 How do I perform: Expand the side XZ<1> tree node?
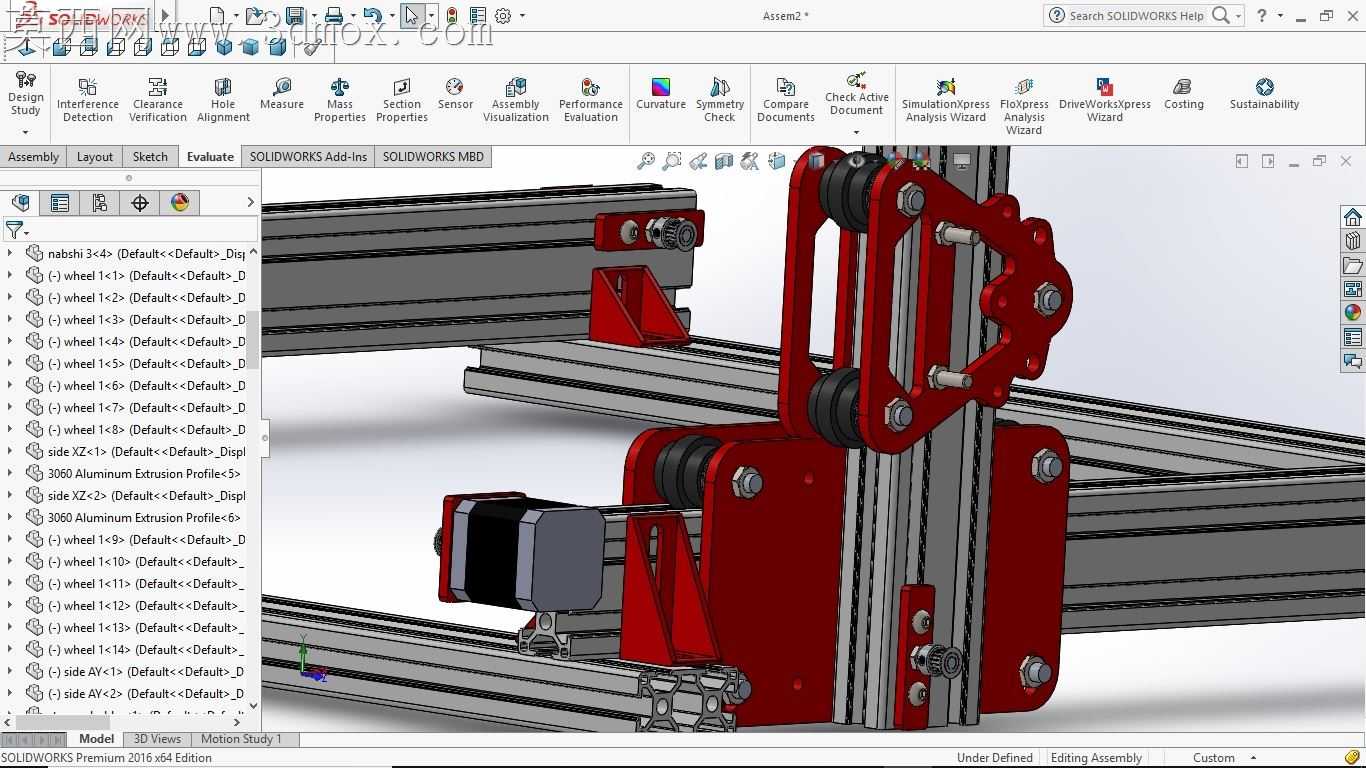10,452
